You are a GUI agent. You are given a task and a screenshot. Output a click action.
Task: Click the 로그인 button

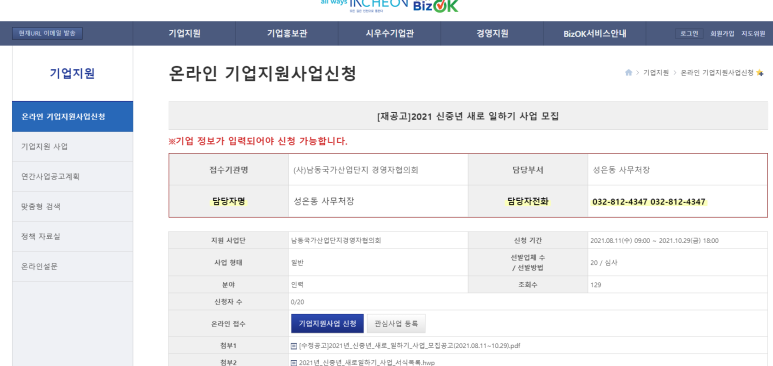click(689, 34)
